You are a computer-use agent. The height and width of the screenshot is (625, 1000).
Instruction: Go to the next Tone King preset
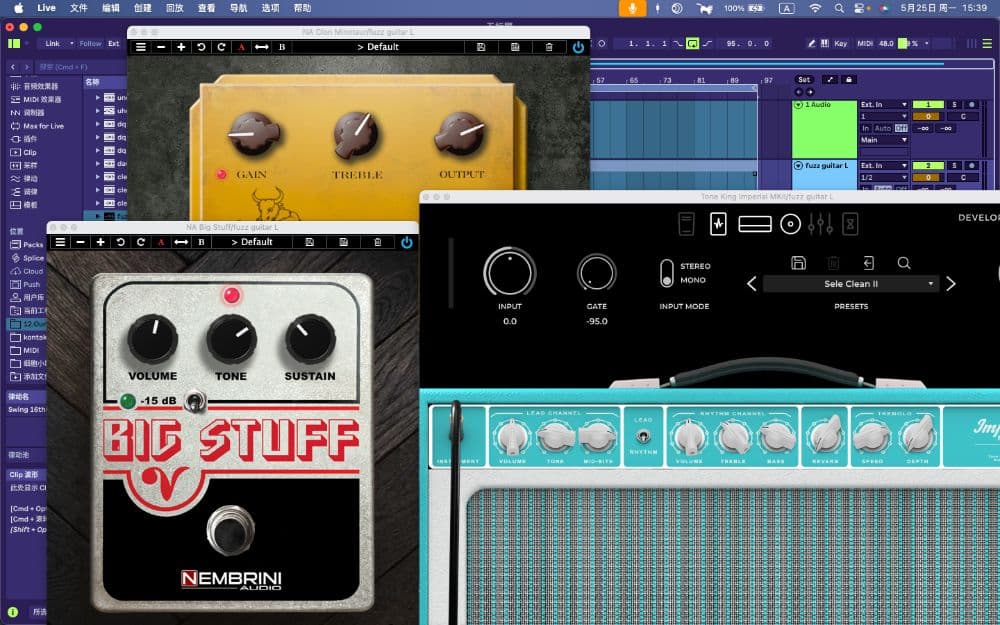[x=951, y=284]
